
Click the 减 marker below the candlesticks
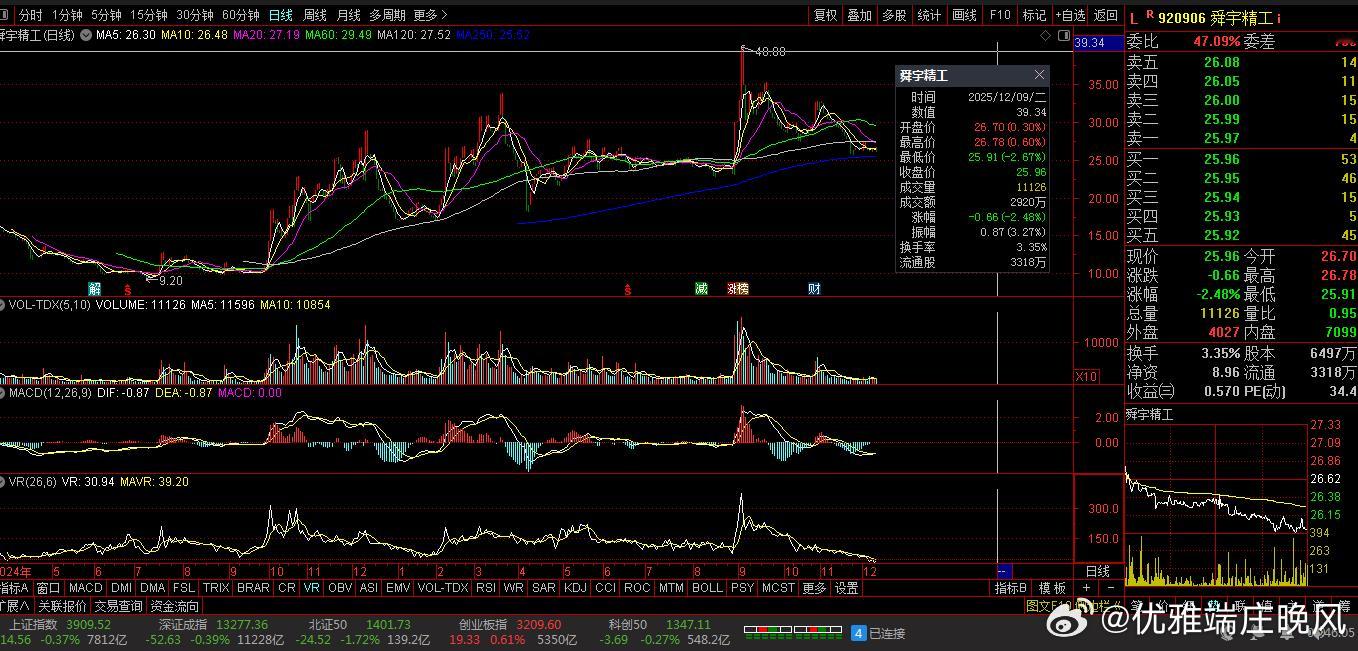point(702,289)
